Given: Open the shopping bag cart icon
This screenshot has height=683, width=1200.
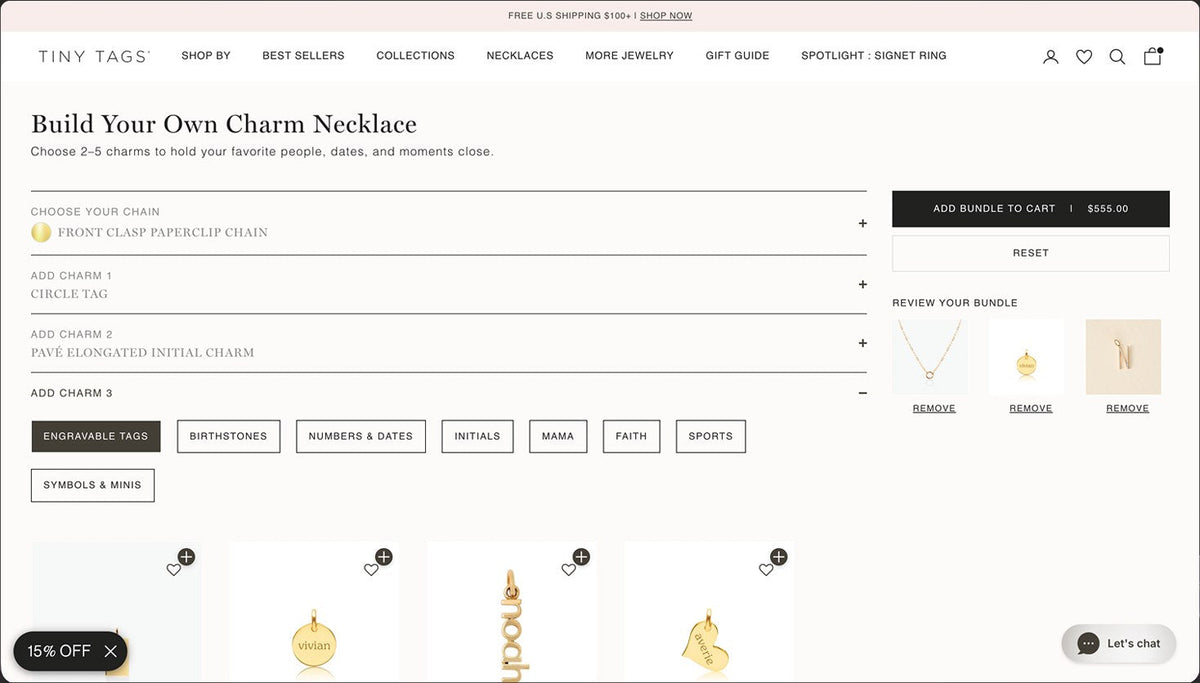Looking at the screenshot, I should pyautogui.click(x=1153, y=56).
